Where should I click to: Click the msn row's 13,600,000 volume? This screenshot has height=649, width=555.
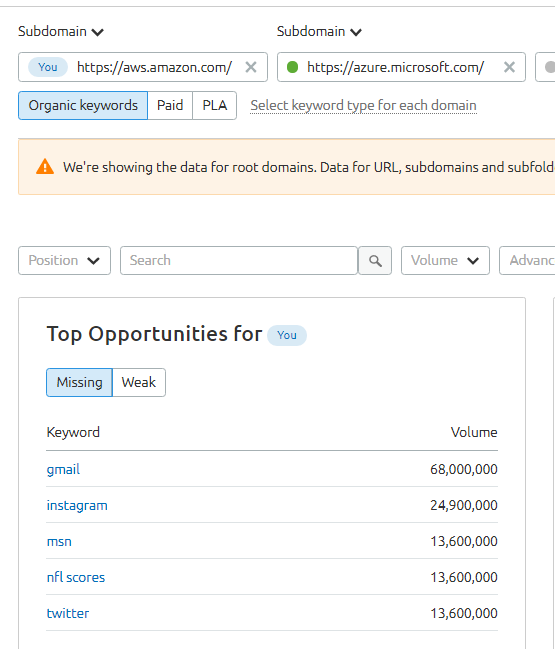click(464, 541)
